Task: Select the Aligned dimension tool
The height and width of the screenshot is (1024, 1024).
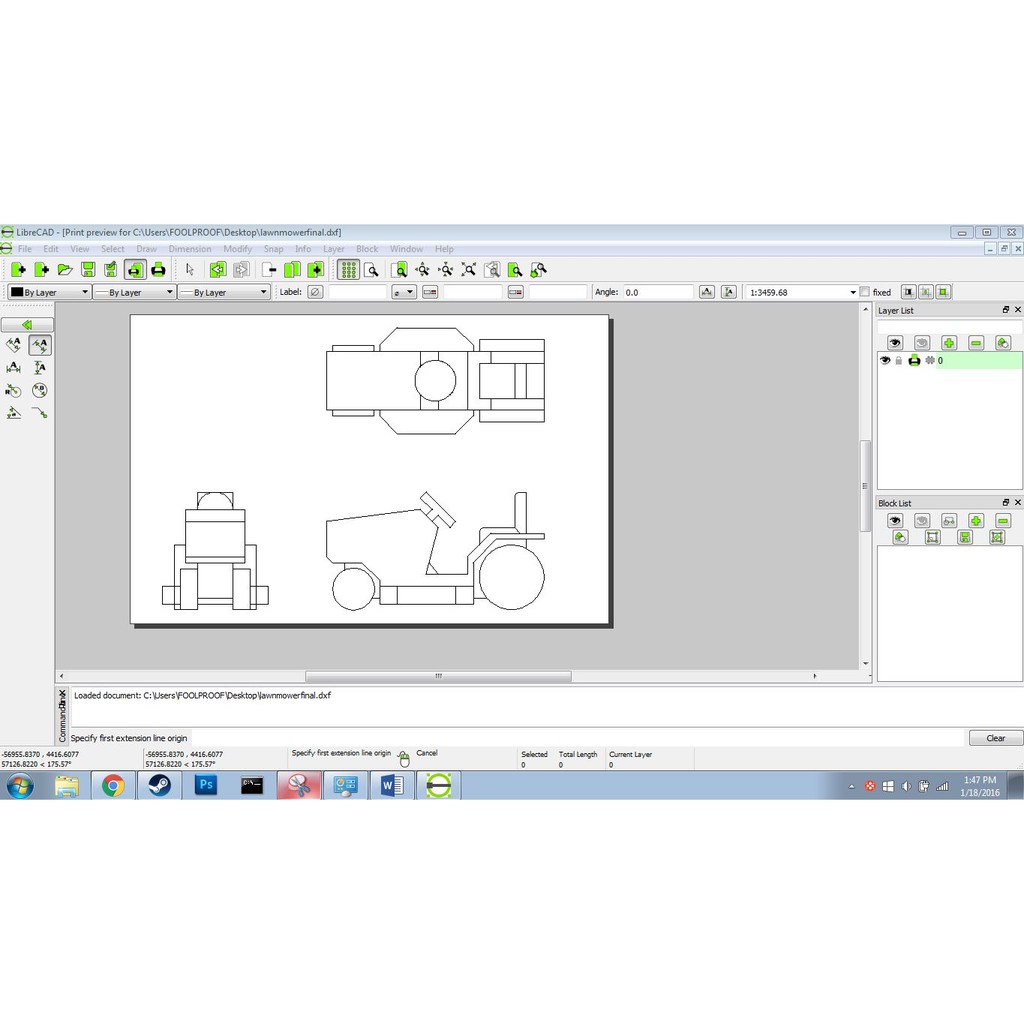Action: tap(14, 345)
